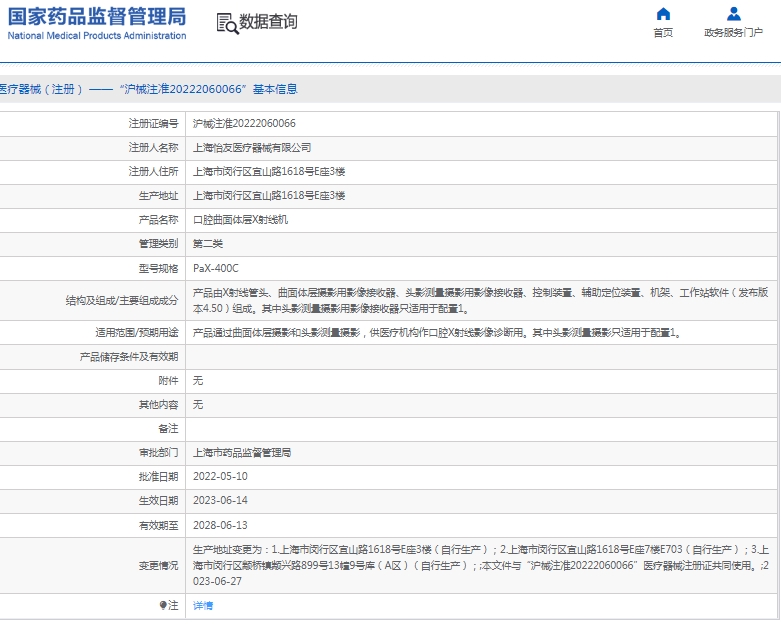Click the change record text 生产地址变更为

point(481,565)
